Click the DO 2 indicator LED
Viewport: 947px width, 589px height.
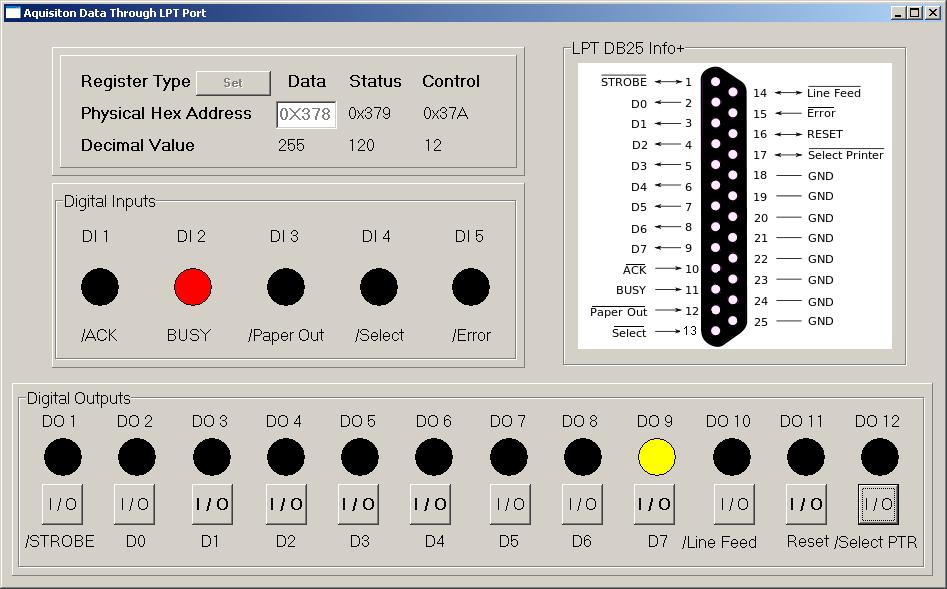pos(137,457)
